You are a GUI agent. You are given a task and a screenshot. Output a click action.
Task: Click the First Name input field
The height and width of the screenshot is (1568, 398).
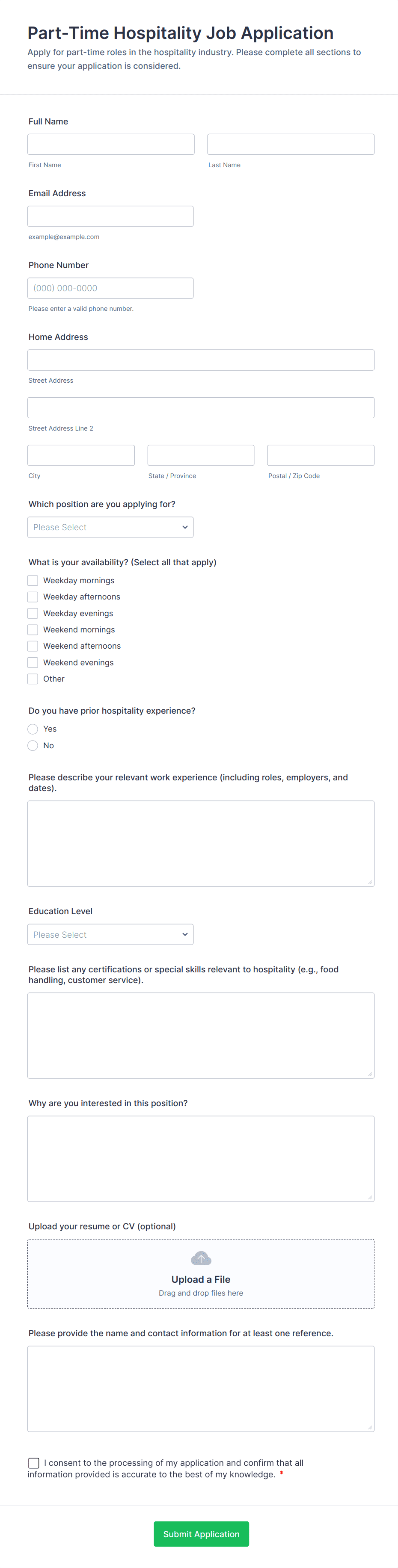[x=110, y=144]
